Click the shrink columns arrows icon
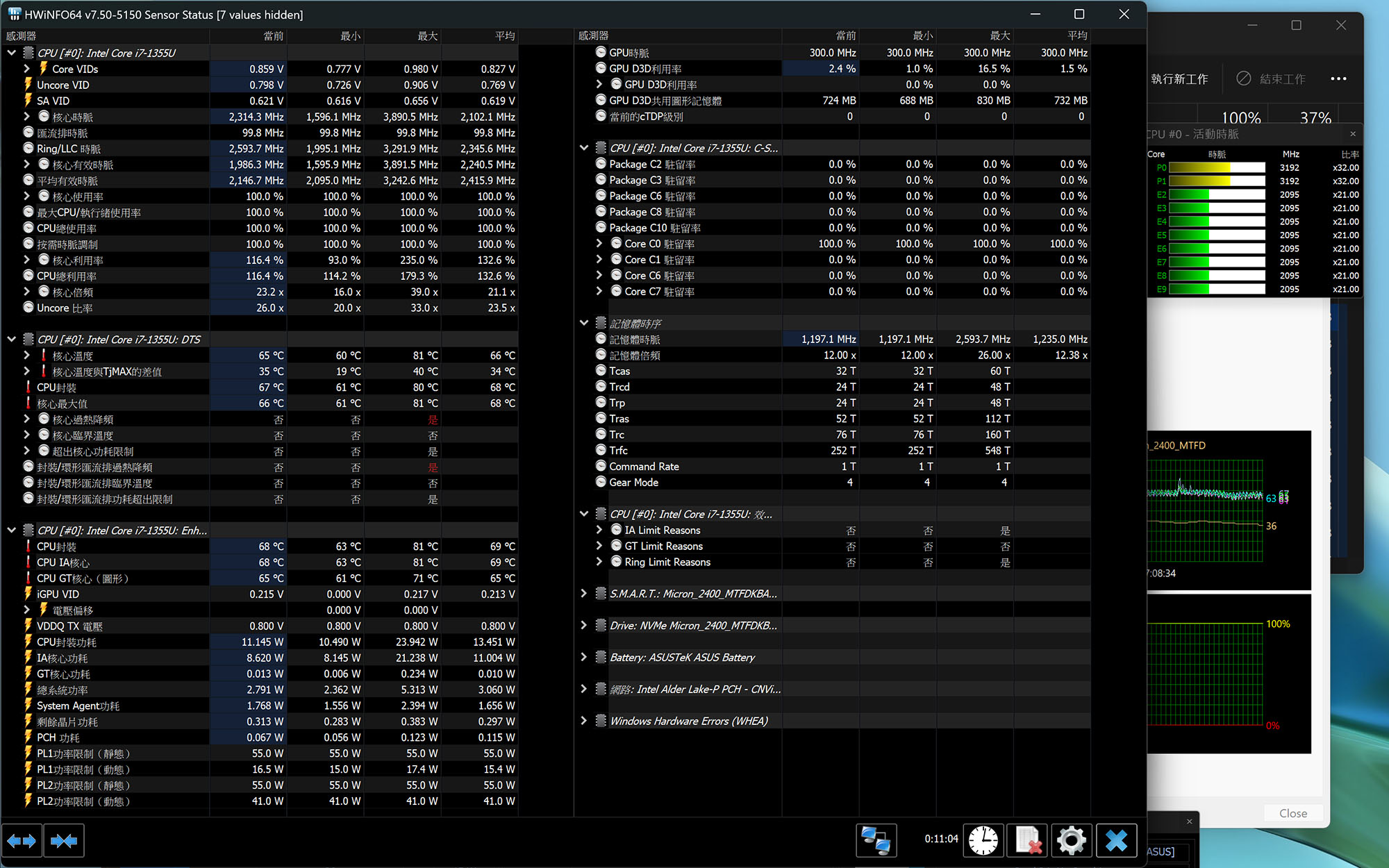This screenshot has height=868, width=1389. [x=64, y=841]
